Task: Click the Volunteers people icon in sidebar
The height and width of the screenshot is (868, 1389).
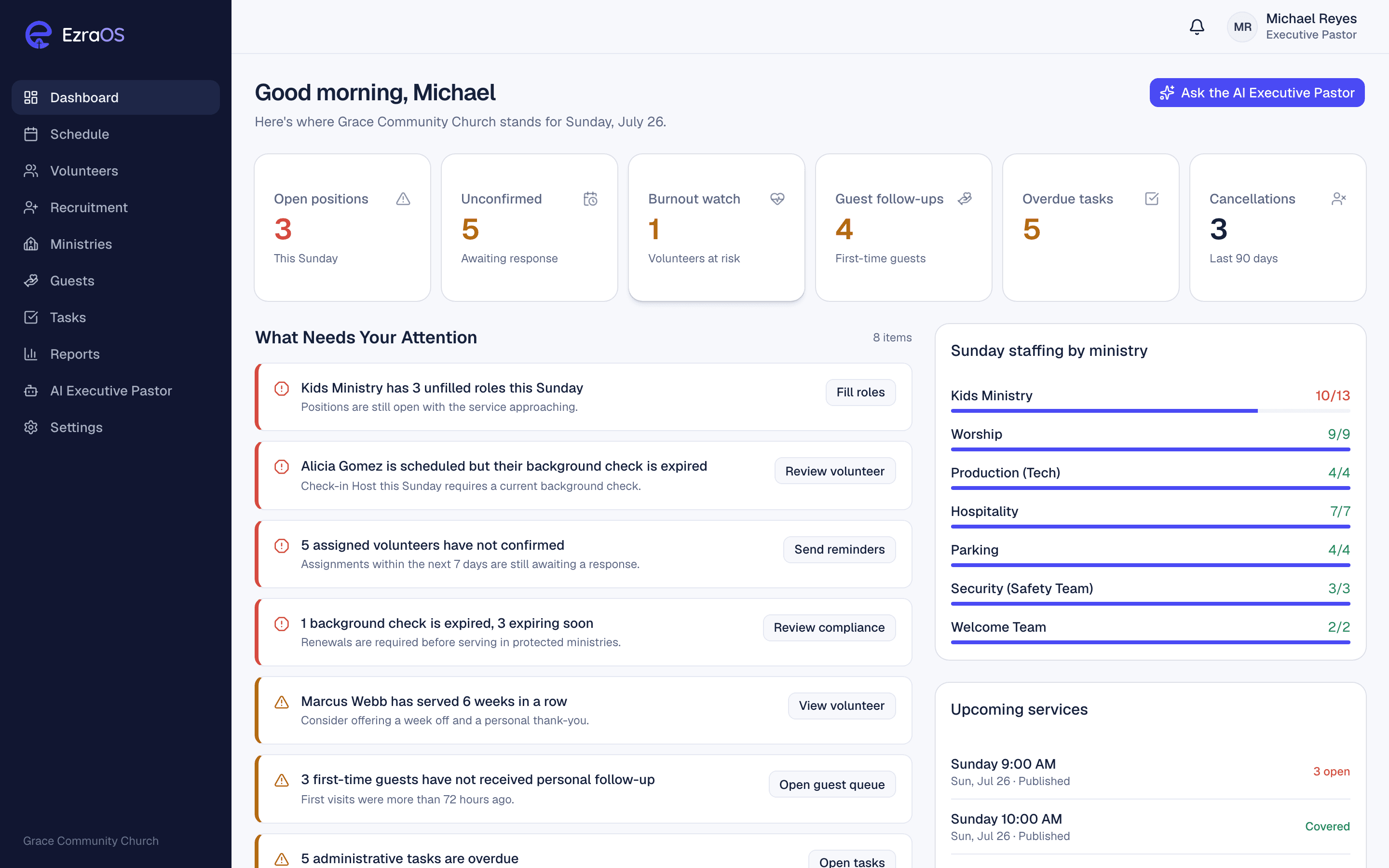Action: [x=31, y=171]
